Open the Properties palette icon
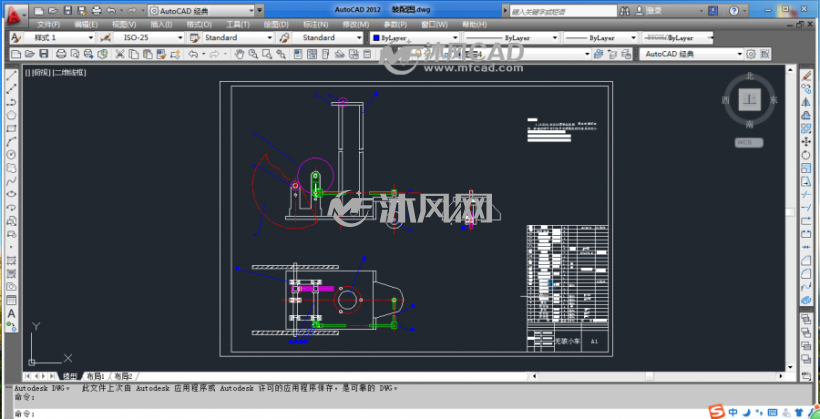Image resolution: width=820 pixels, height=419 pixels. coord(298,54)
